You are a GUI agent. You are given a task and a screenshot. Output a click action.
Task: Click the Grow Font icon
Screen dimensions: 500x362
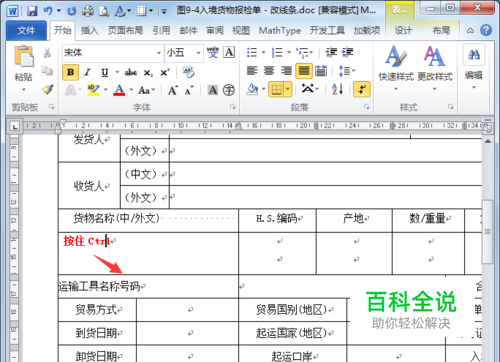tap(172, 90)
